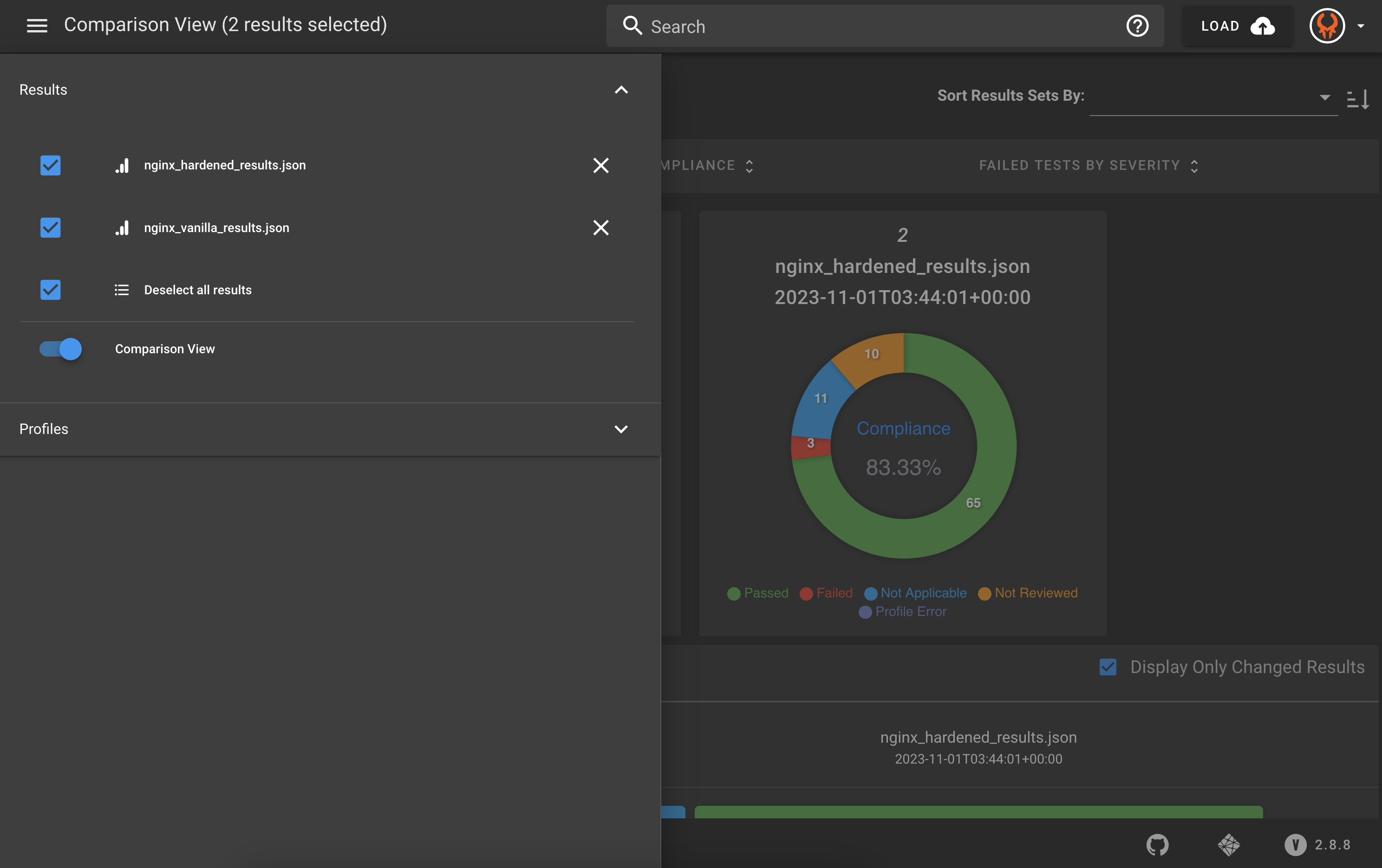Image resolution: width=1382 pixels, height=868 pixels.
Task: Remove nginx_vanilla_results.json with X icon
Action: pos(600,228)
